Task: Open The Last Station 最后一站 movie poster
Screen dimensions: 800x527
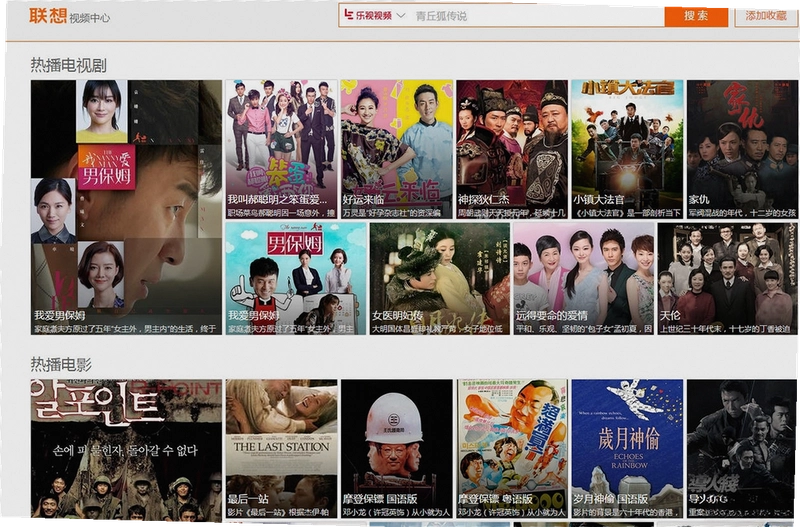Action: coord(282,449)
